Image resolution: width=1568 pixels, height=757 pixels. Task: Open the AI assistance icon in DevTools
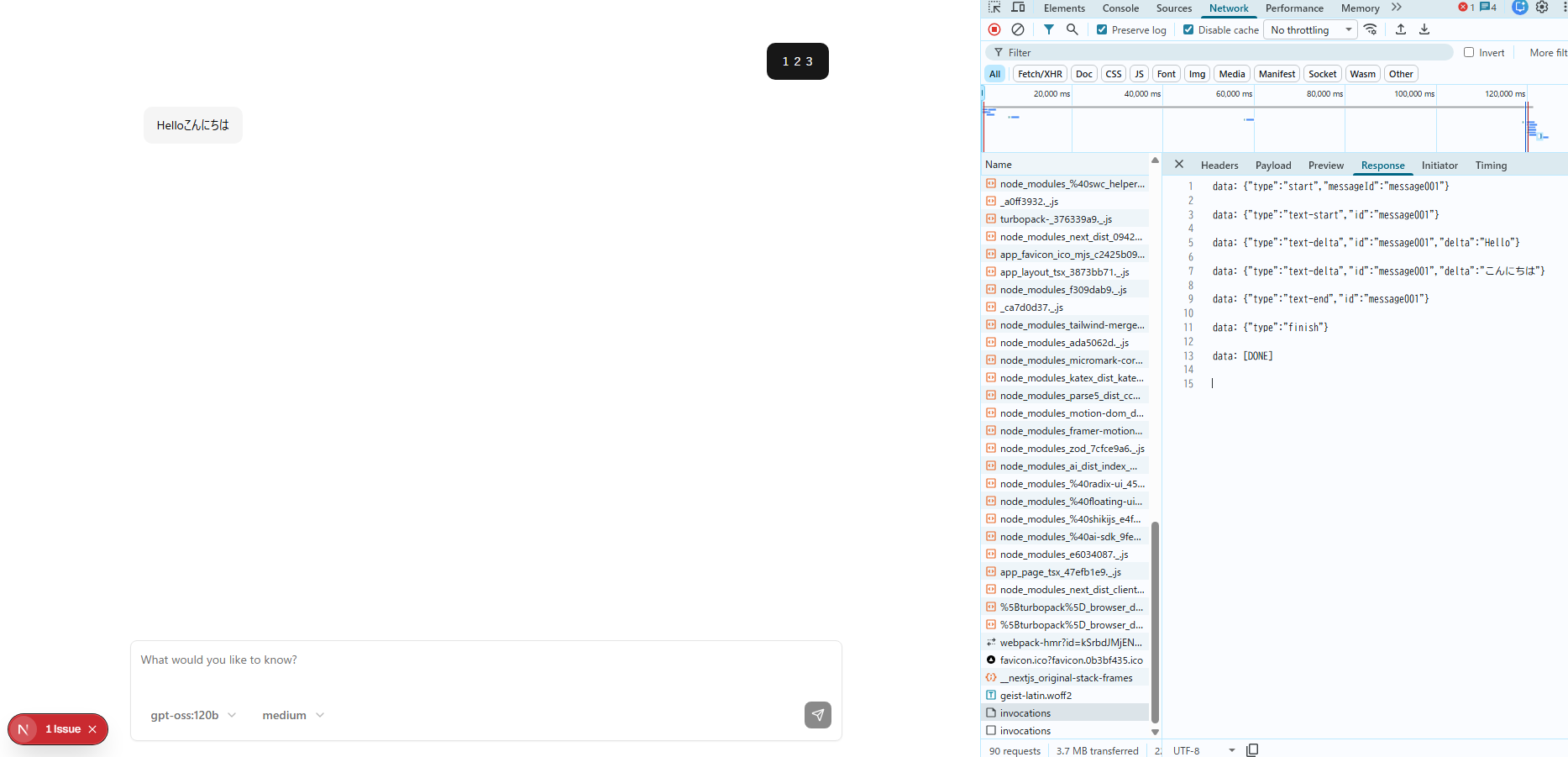(1519, 8)
